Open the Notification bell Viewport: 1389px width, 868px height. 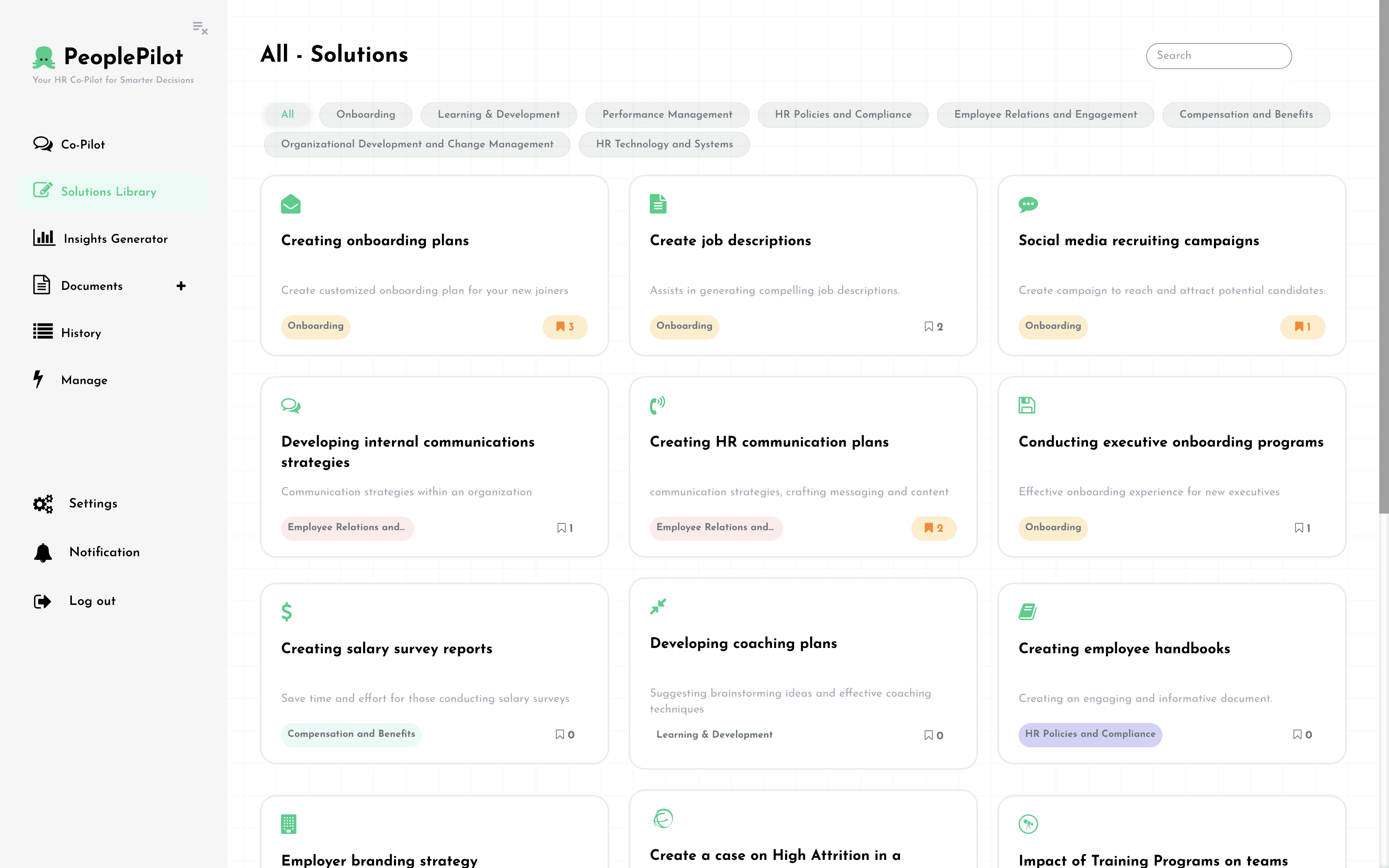(43, 552)
